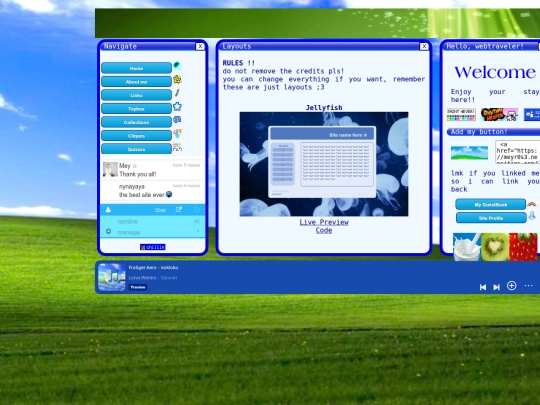
Task: Click the album artwork in music player
Action: click(112, 277)
